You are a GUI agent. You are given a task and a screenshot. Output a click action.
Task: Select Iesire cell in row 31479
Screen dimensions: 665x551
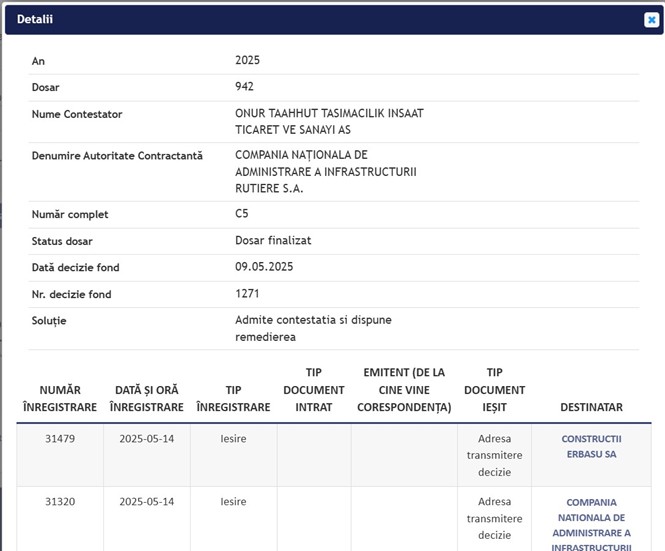[x=233, y=439]
